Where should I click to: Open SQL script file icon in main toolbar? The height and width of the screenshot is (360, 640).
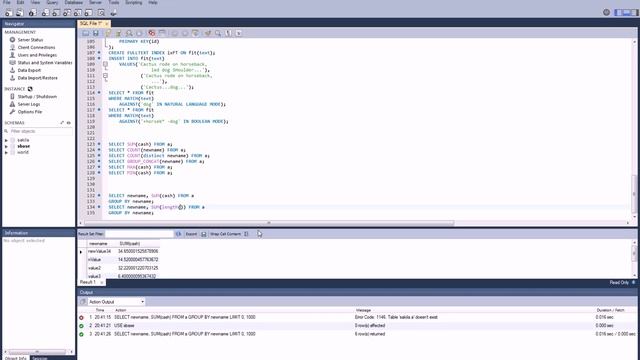[x=19, y=13]
